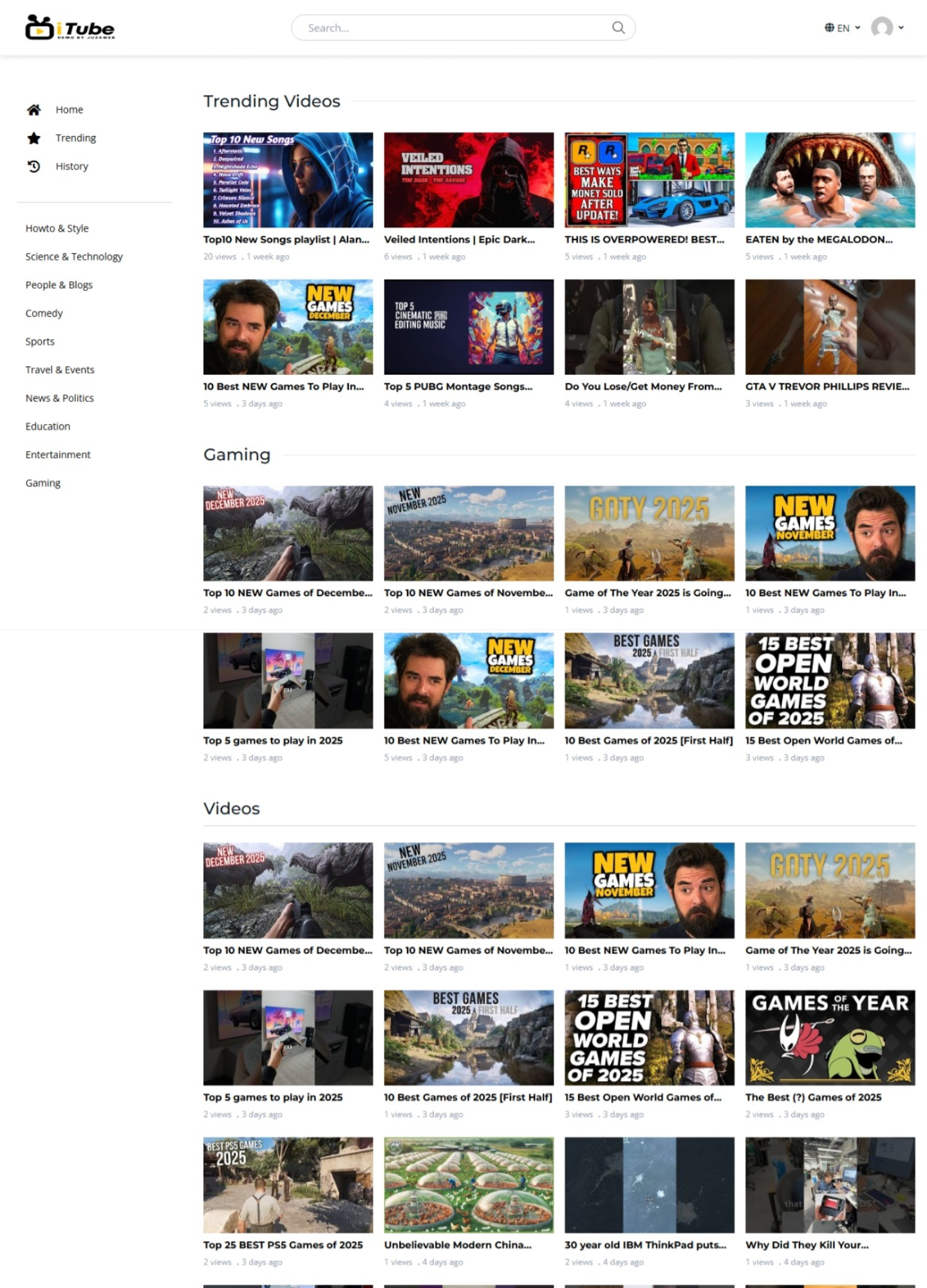Screen dimensions: 927x1288
Task: Click the Videos section heading
Action: pyautogui.click(x=232, y=808)
